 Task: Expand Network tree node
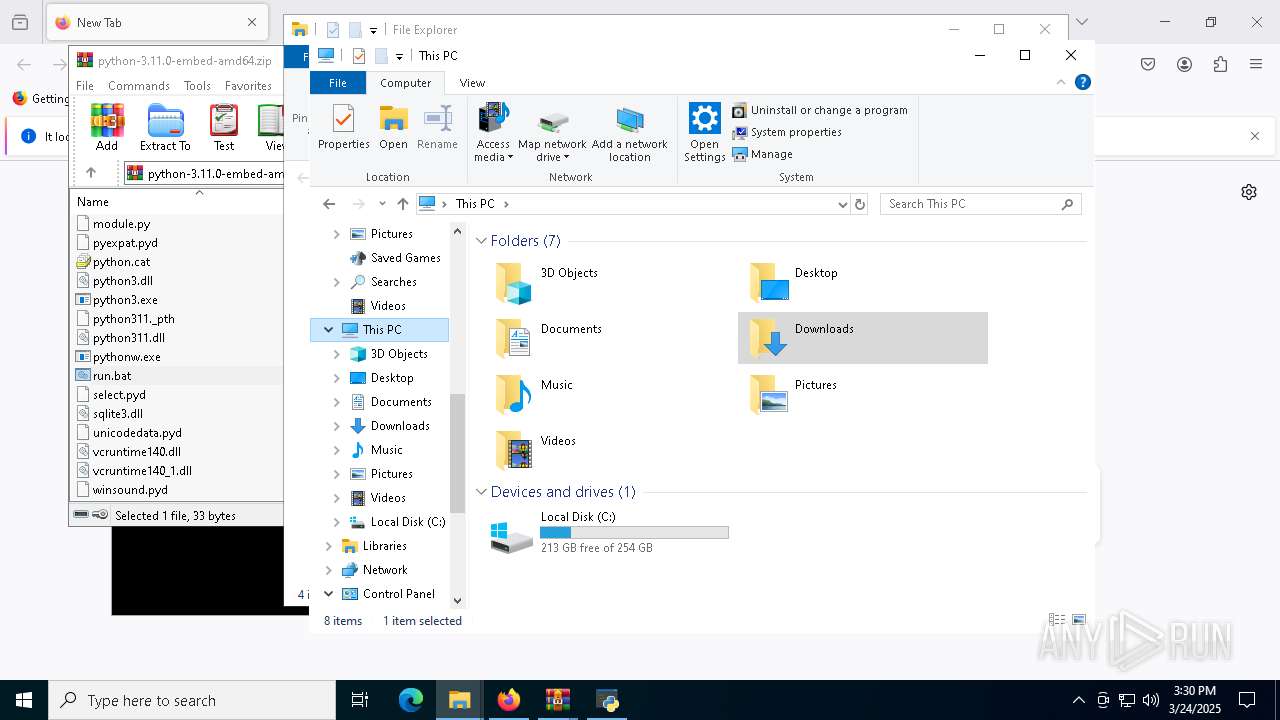tap(328, 570)
